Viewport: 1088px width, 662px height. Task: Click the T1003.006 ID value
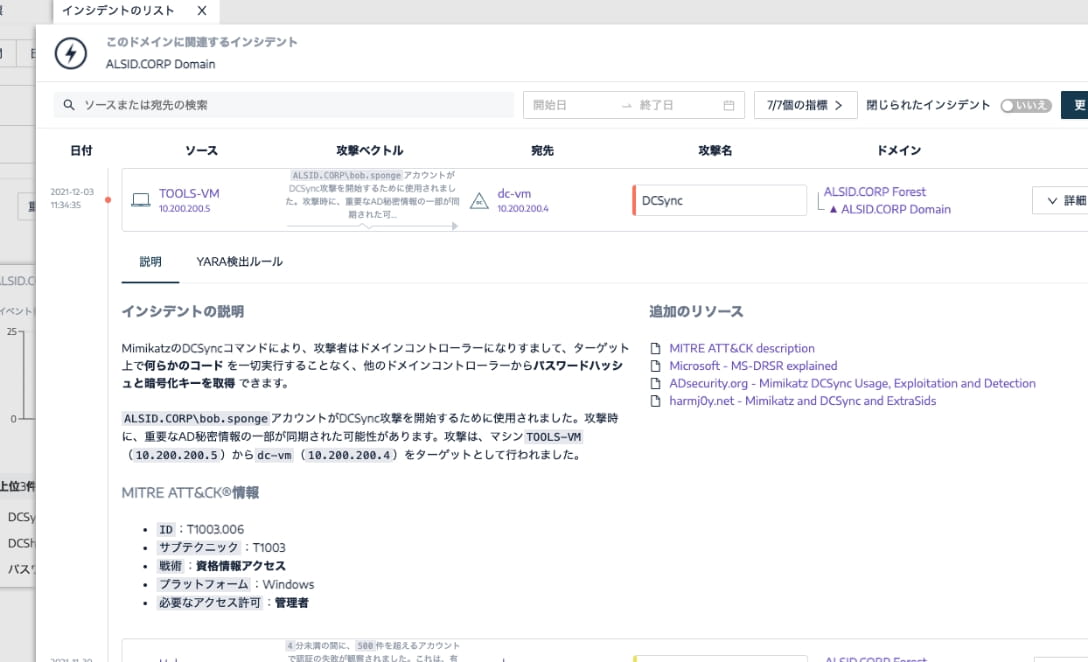pos(215,529)
